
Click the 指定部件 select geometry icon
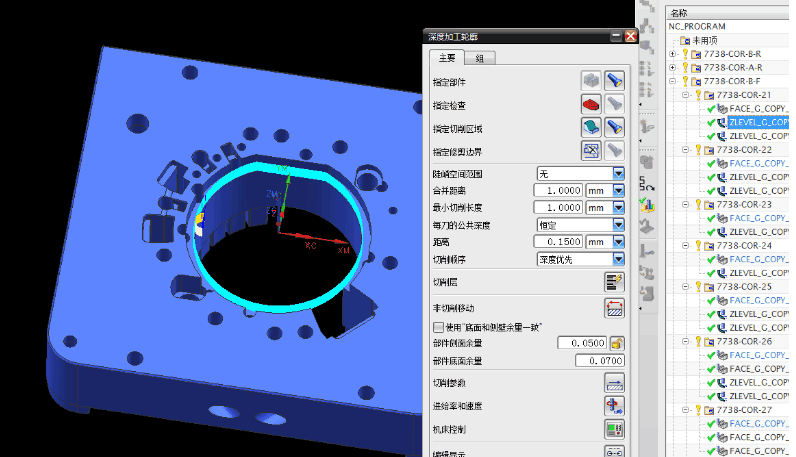(591, 81)
